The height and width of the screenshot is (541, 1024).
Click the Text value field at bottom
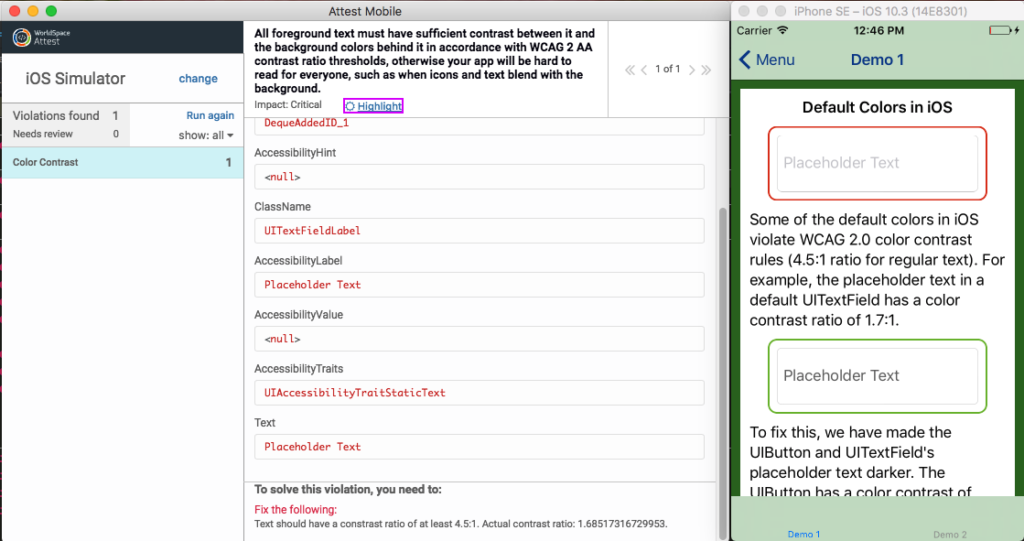[x=479, y=447]
